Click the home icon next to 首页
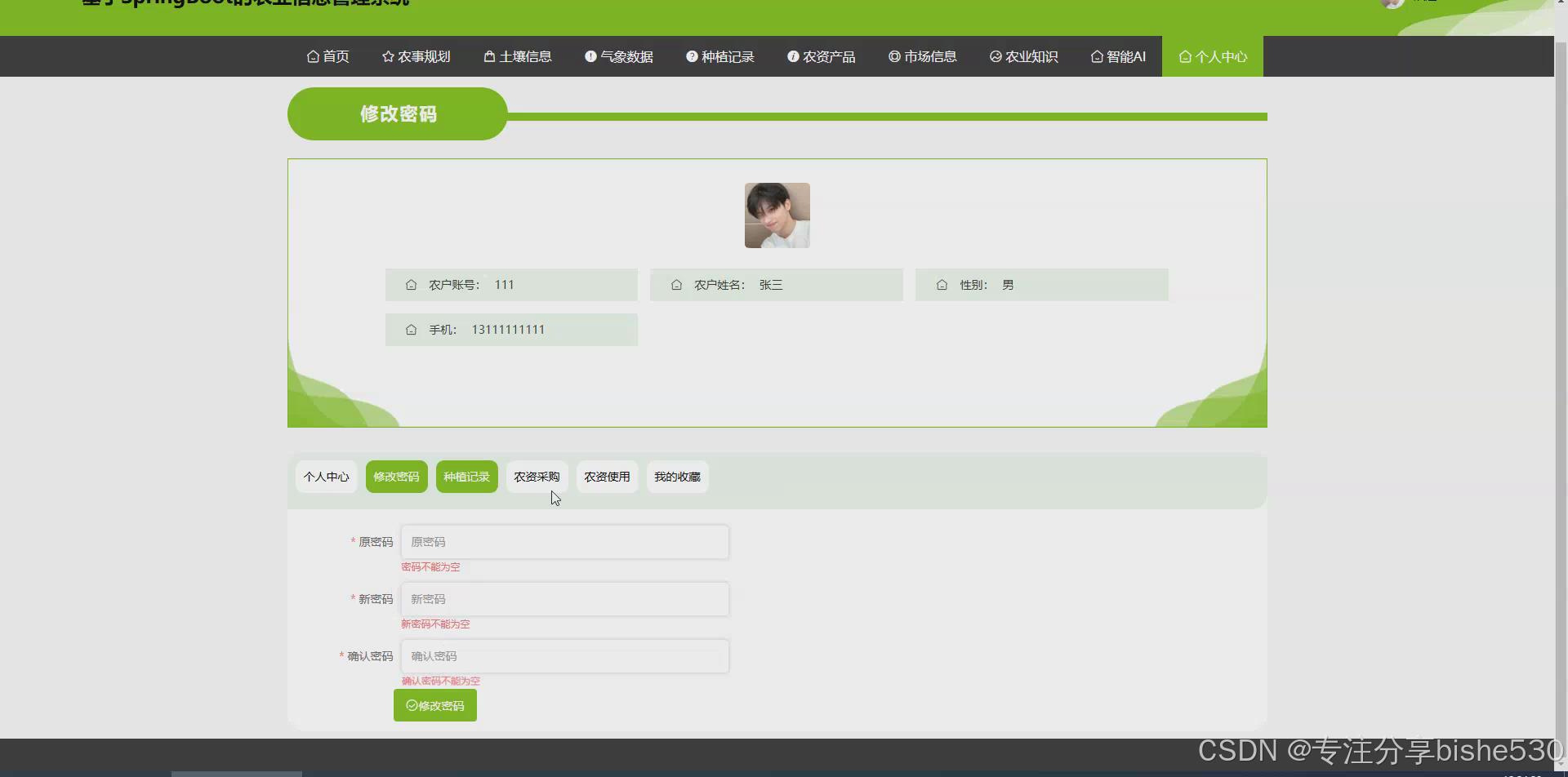The height and width of the screenshot is (777, 1568). [x=313, y=56]
